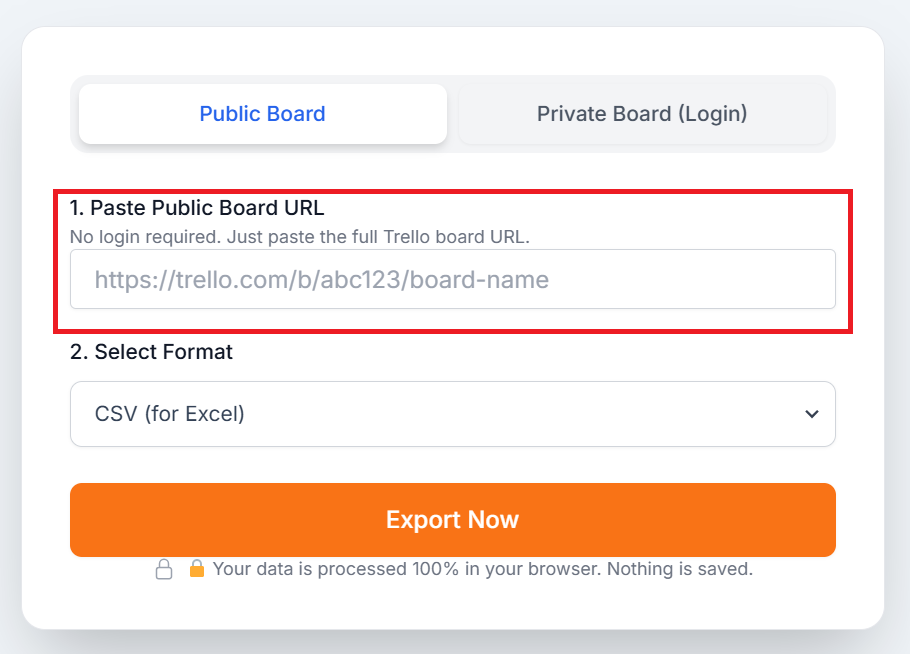The height and width of the screenshot is (654, 910).
Task: Select the Public Board tab
Action: (x=262, y=113)
